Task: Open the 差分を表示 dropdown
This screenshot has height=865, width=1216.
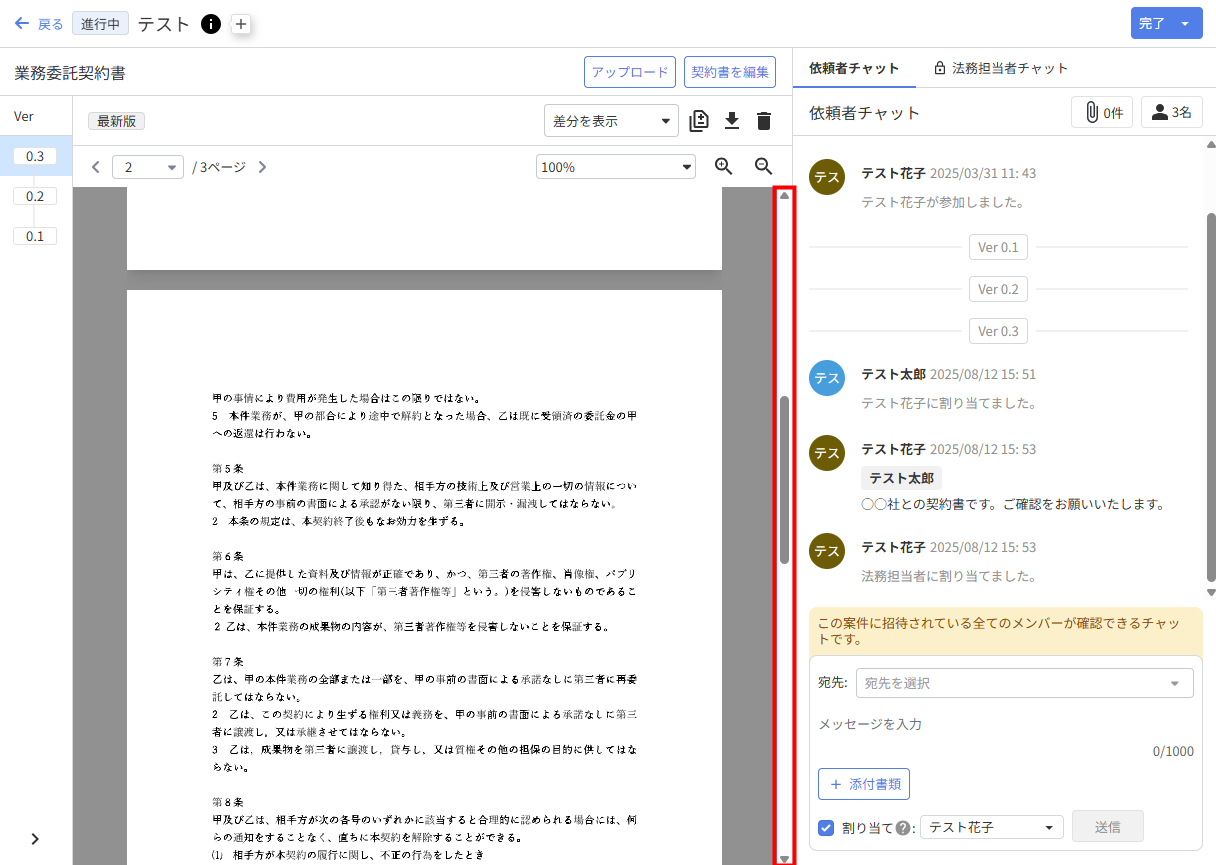Action: (x=611, y=121)
